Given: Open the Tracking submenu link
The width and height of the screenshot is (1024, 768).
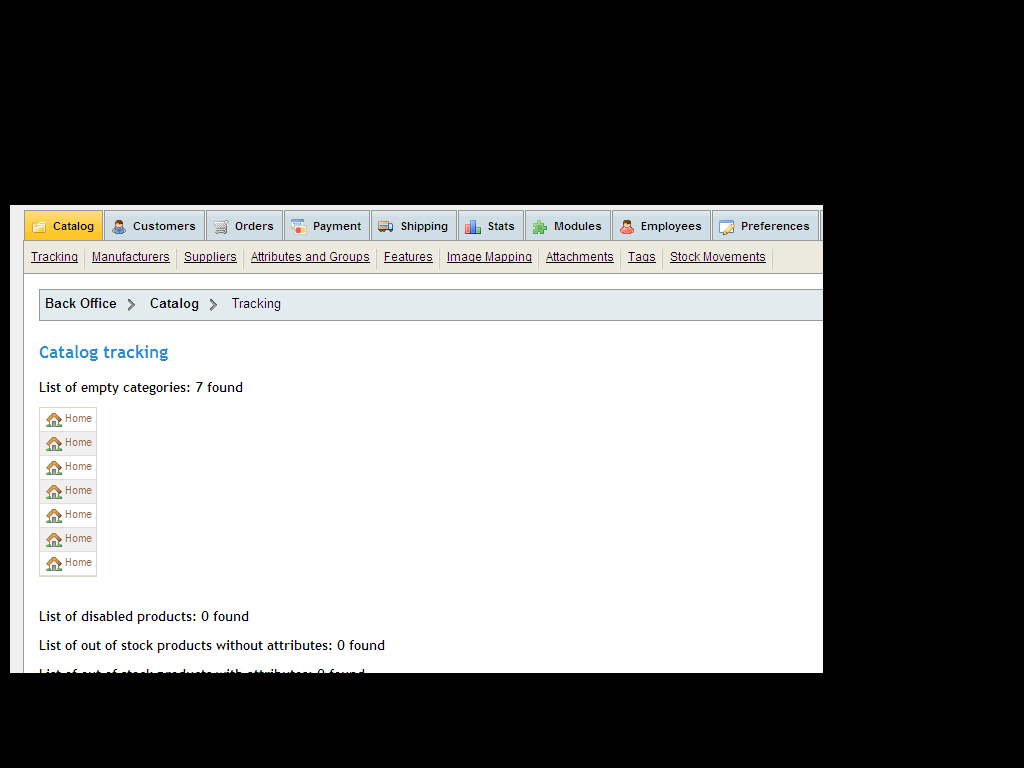Looking at the screenshot, I should [54, 257].
